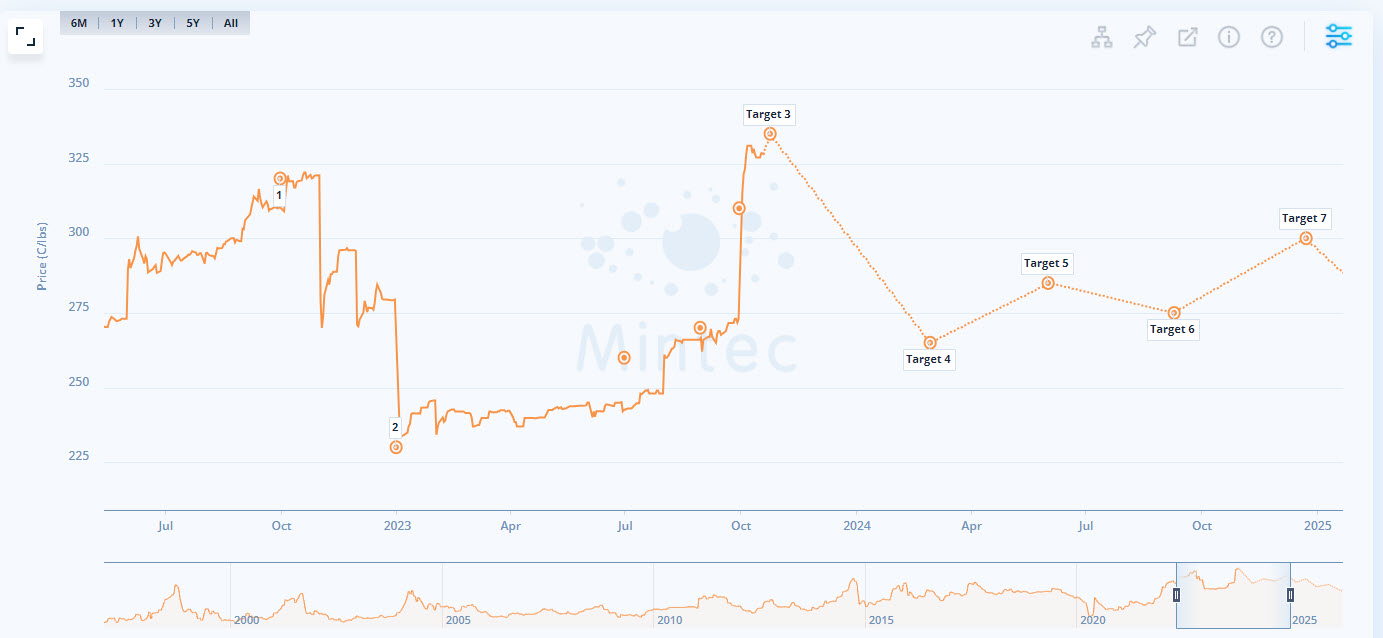Open the hierarchy tree icon
The height and width of the screenshot is (638, 1383).
[x=1101, y=38]
